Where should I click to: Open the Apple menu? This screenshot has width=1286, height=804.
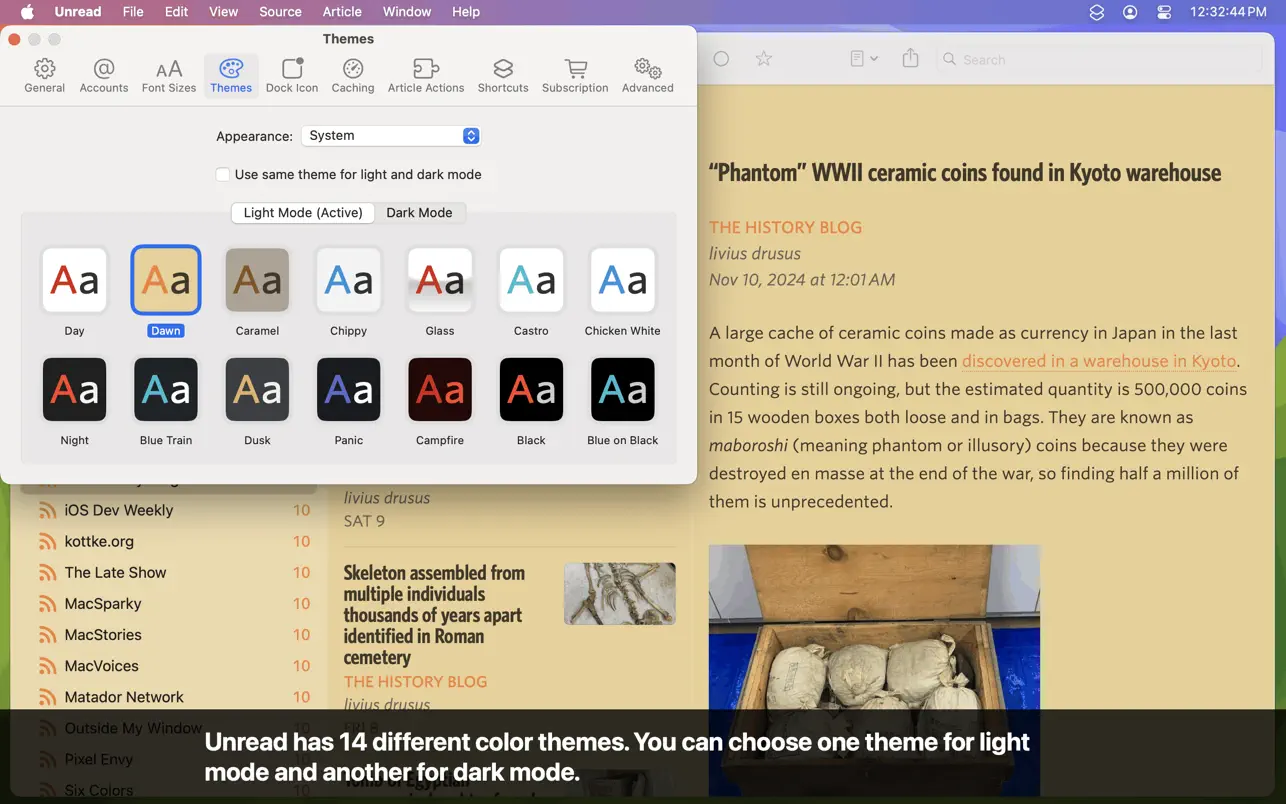[x=27, y=12]
